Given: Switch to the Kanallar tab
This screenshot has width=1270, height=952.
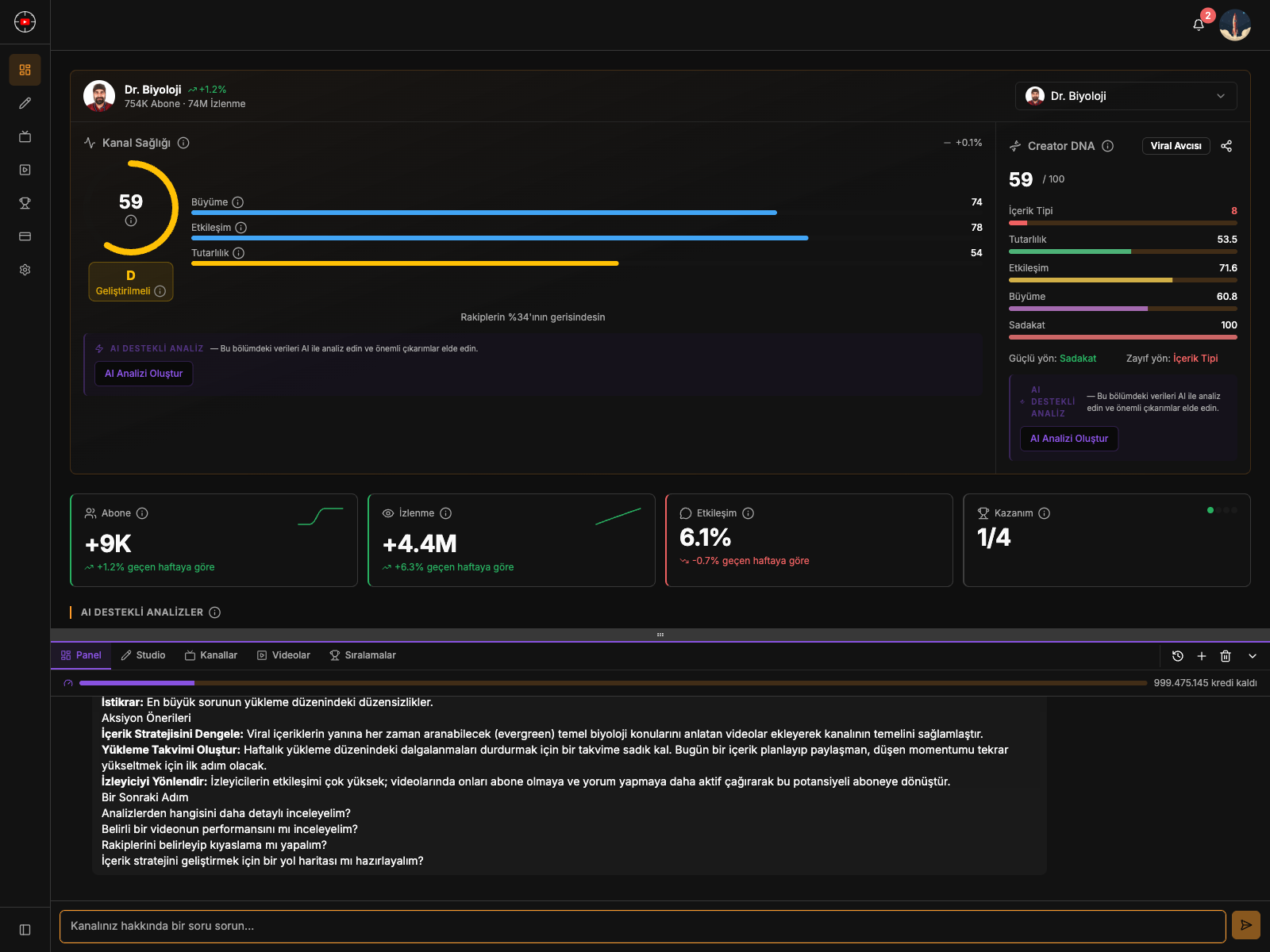Looking at the screenshot, I should tap(211, 655).
